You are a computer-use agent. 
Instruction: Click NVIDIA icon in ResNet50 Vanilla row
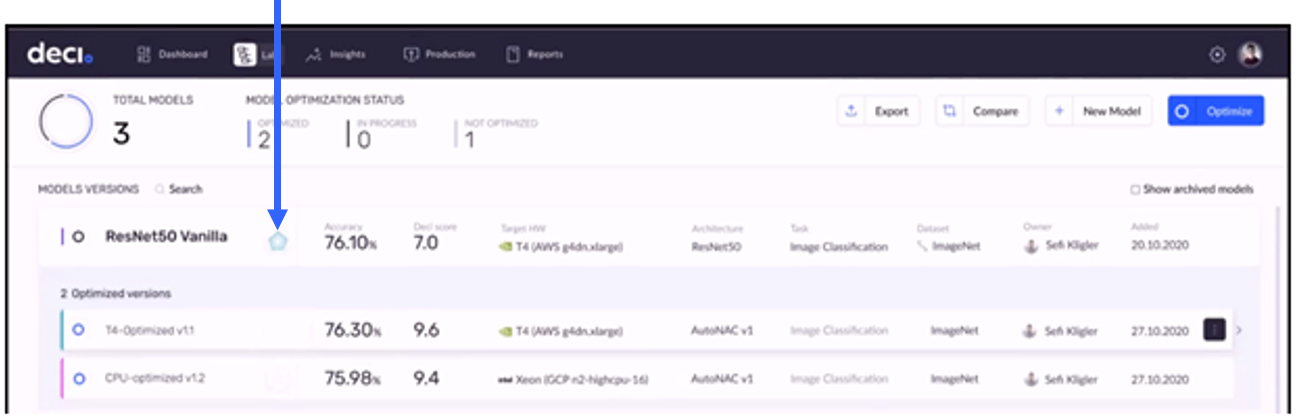[x=506, y=246]
